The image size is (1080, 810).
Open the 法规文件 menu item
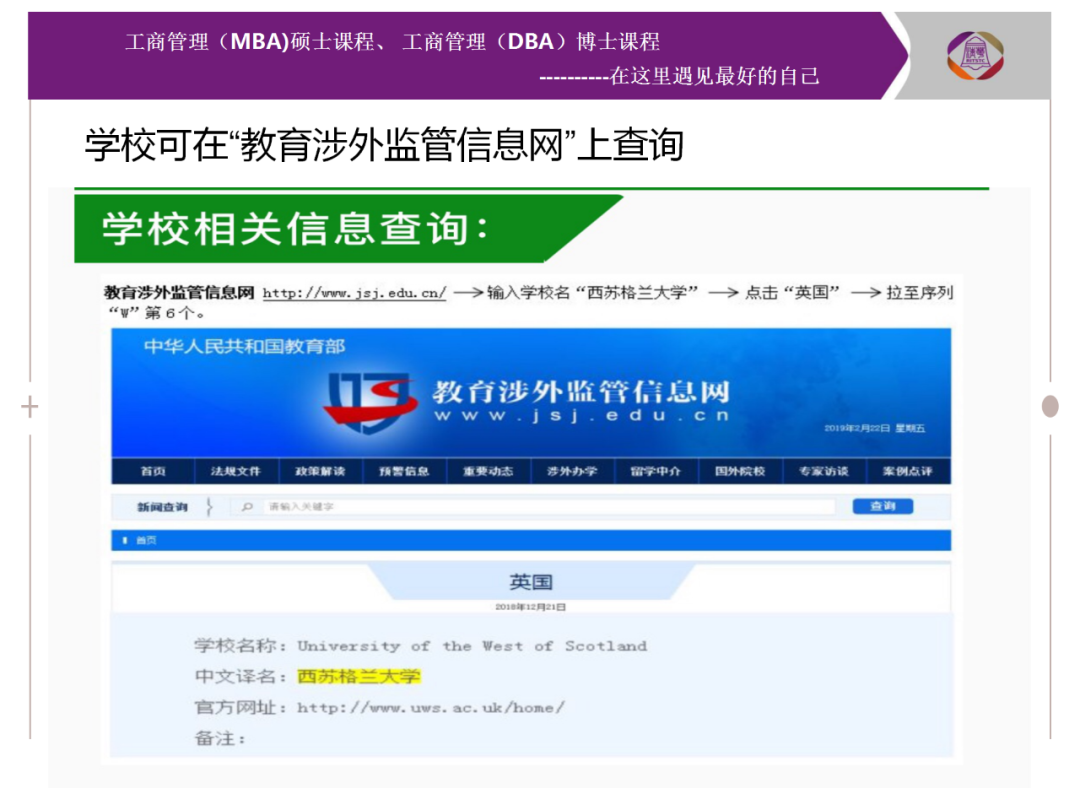pyautogui.click(x=236, y=471)
